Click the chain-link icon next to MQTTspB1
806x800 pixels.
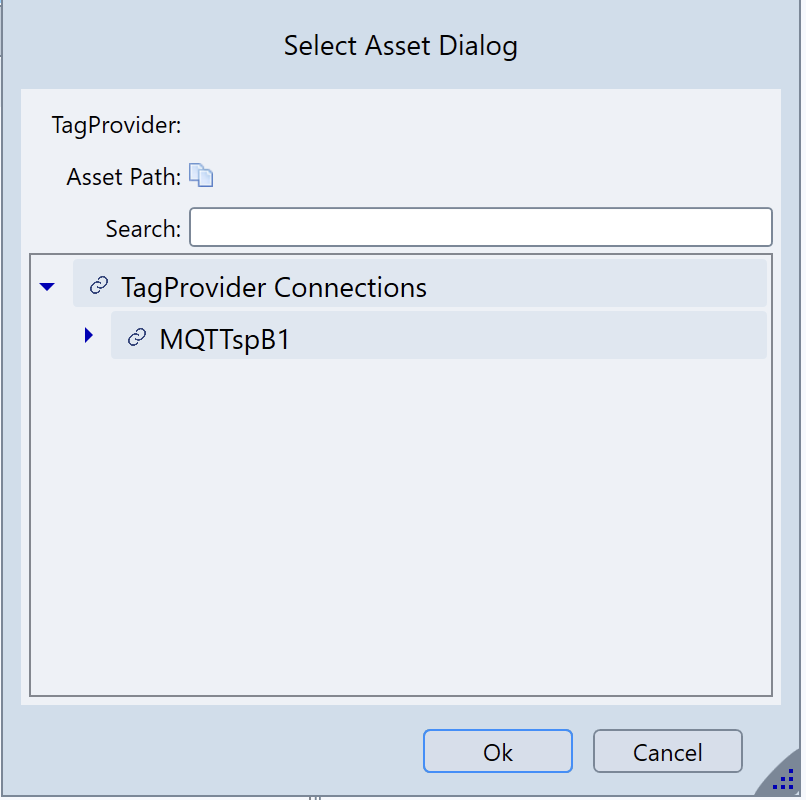136,338
